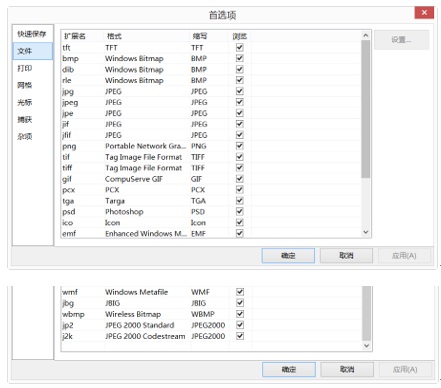Toggle the ico row checkbox
Screen dimensions: 441x388
coord(239,222)
